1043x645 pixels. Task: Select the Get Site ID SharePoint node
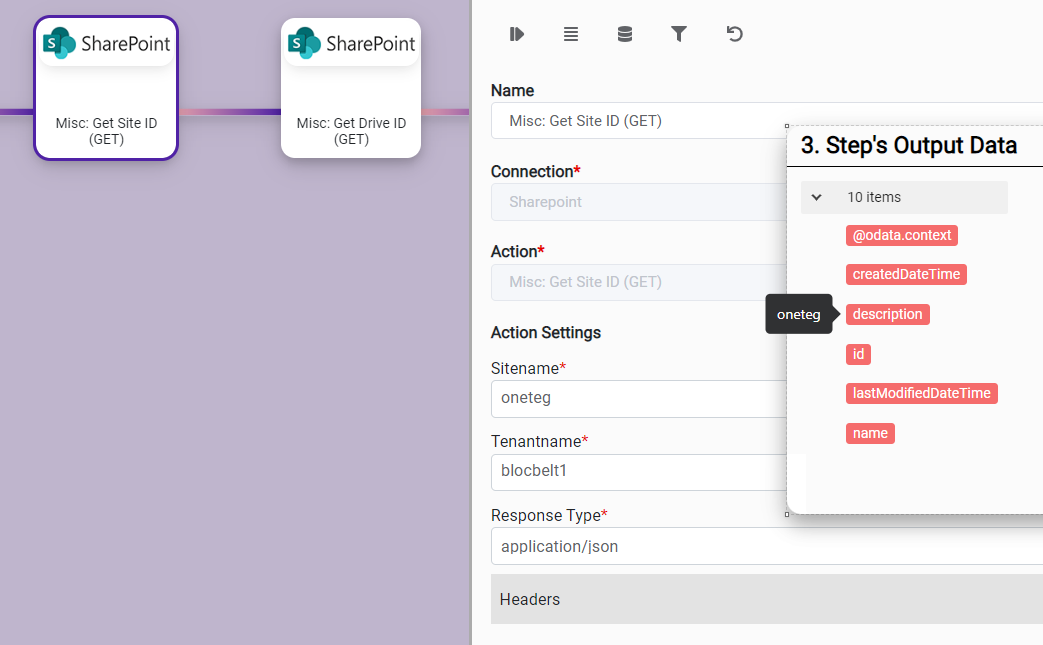click(106, 88)
